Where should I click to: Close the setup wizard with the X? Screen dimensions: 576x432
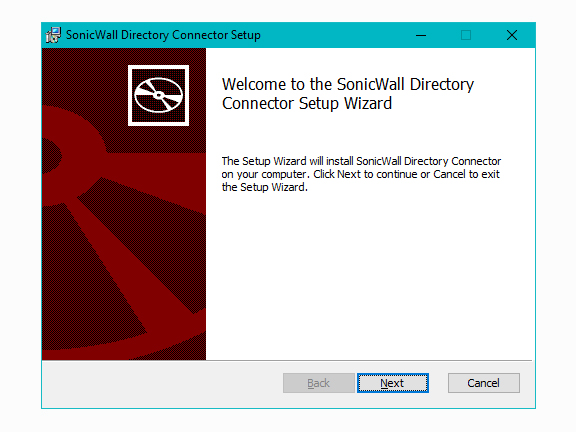click(512, 35)
